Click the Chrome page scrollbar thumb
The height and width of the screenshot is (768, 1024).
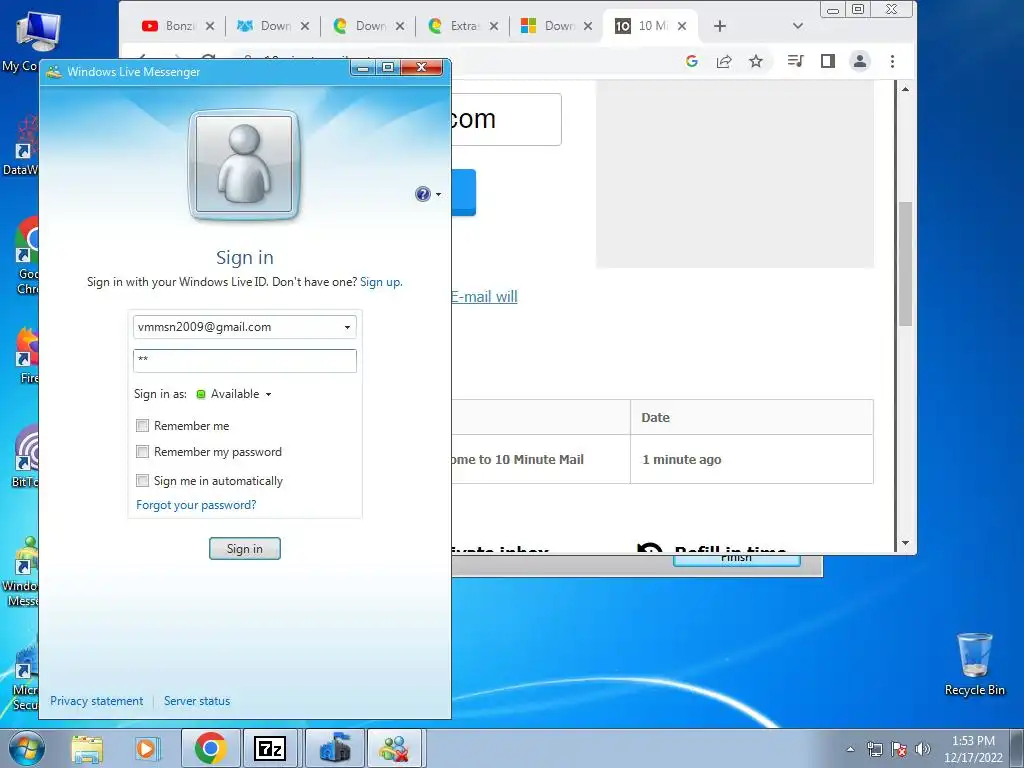click(905, 264)
